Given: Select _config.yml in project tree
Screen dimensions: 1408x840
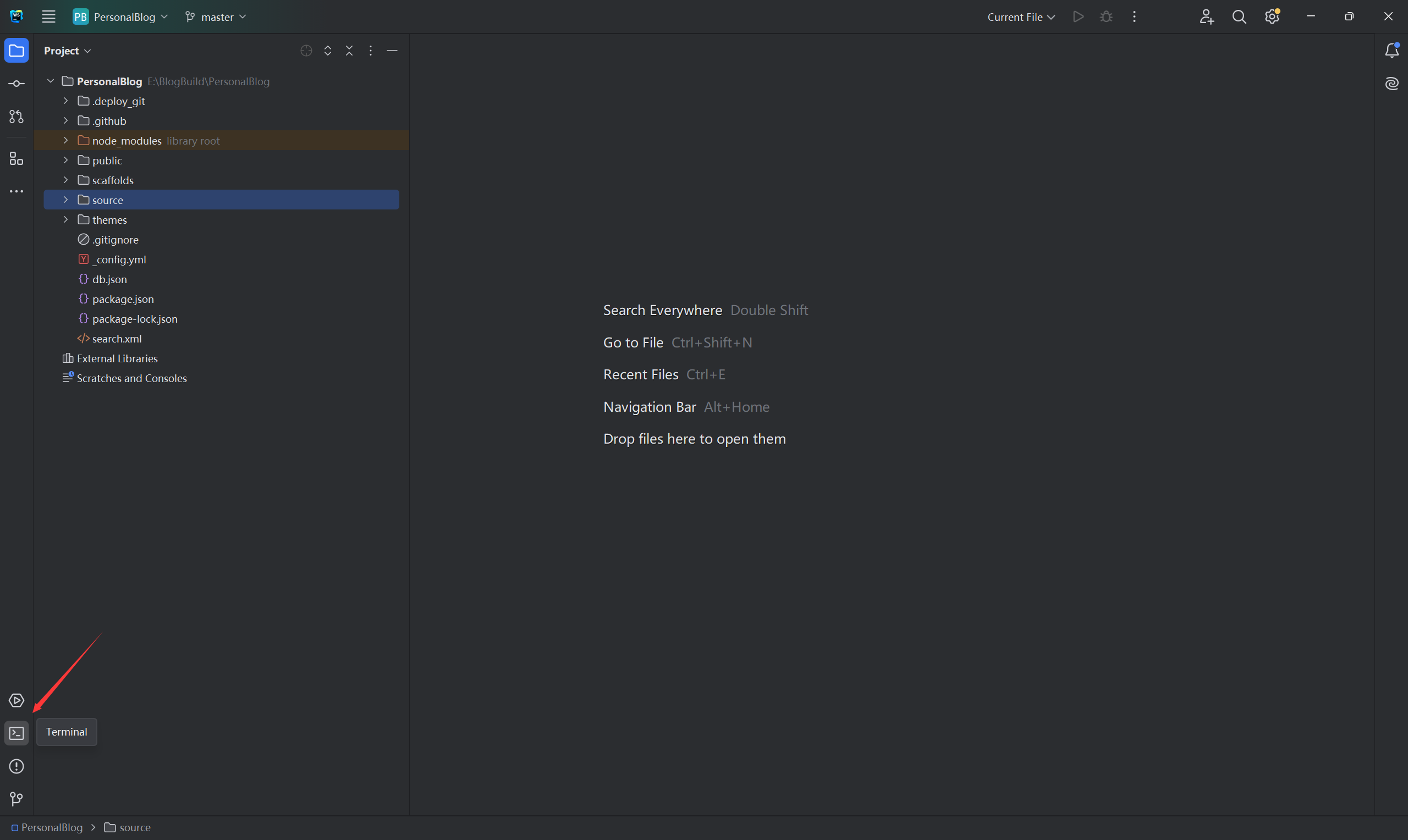Looking at the screenshot, I should click(x=119, y=259).
